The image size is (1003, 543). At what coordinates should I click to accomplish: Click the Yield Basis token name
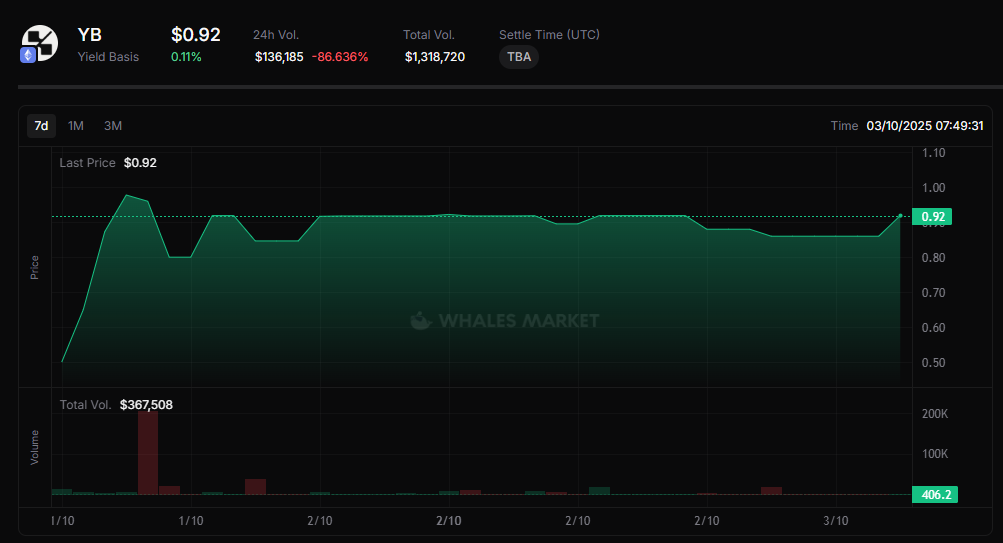point(108,57)
